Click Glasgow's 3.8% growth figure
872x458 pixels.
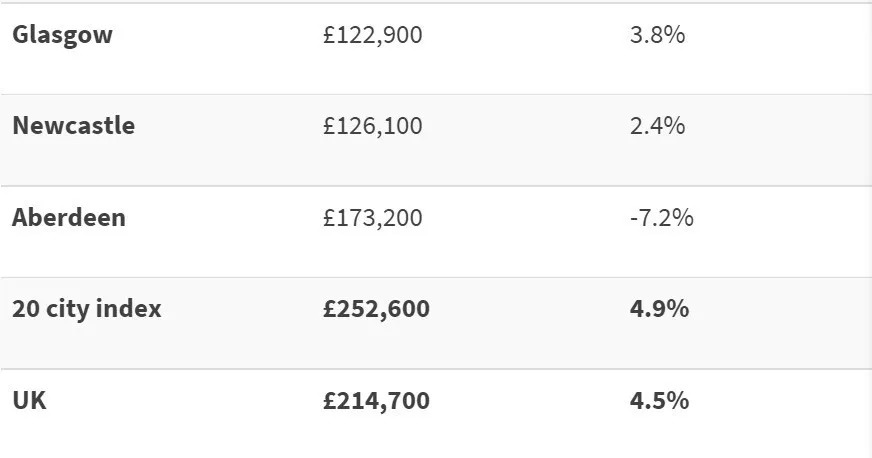(657, 35)
